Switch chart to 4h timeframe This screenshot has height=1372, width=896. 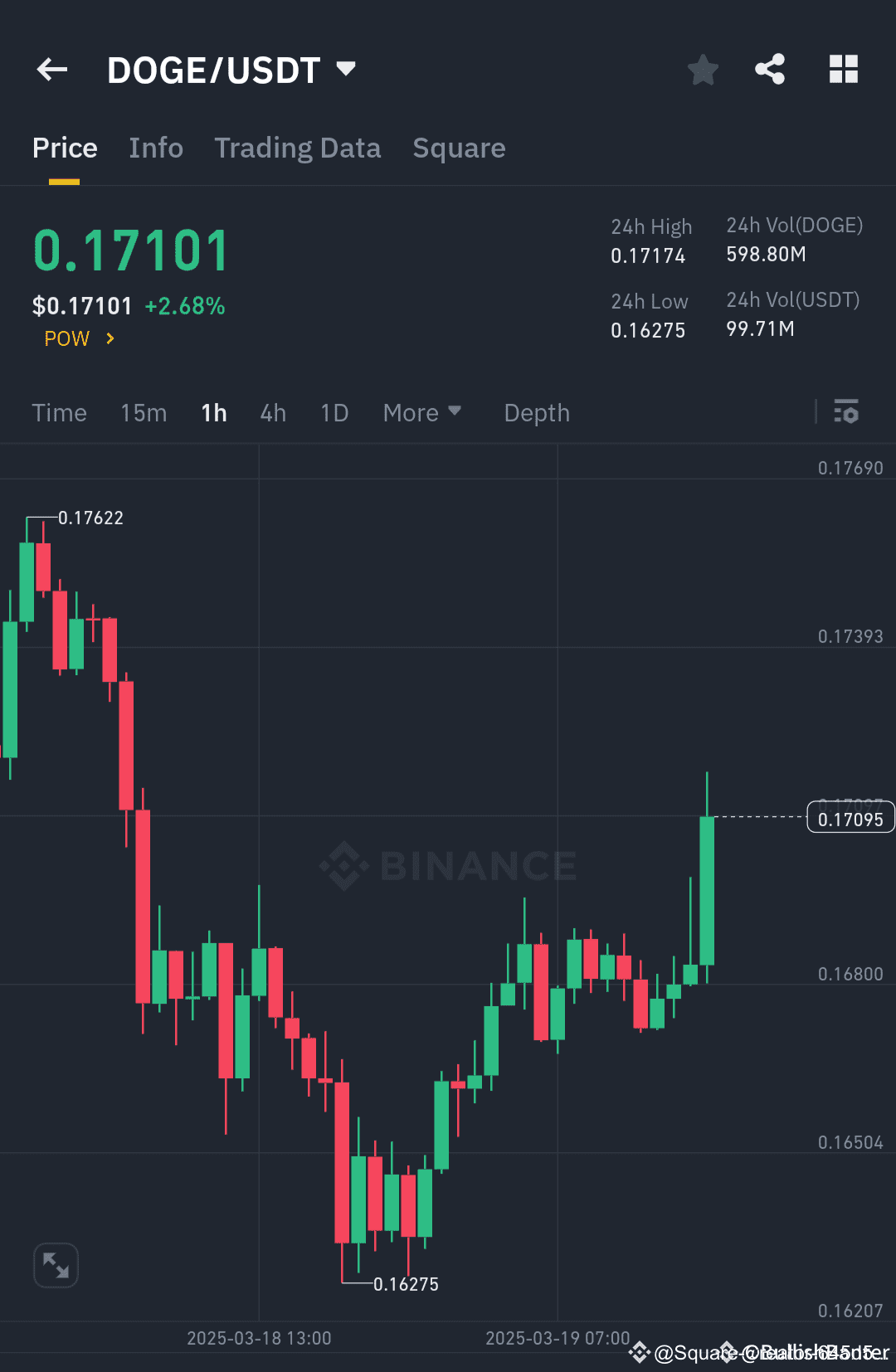point(272,412)
